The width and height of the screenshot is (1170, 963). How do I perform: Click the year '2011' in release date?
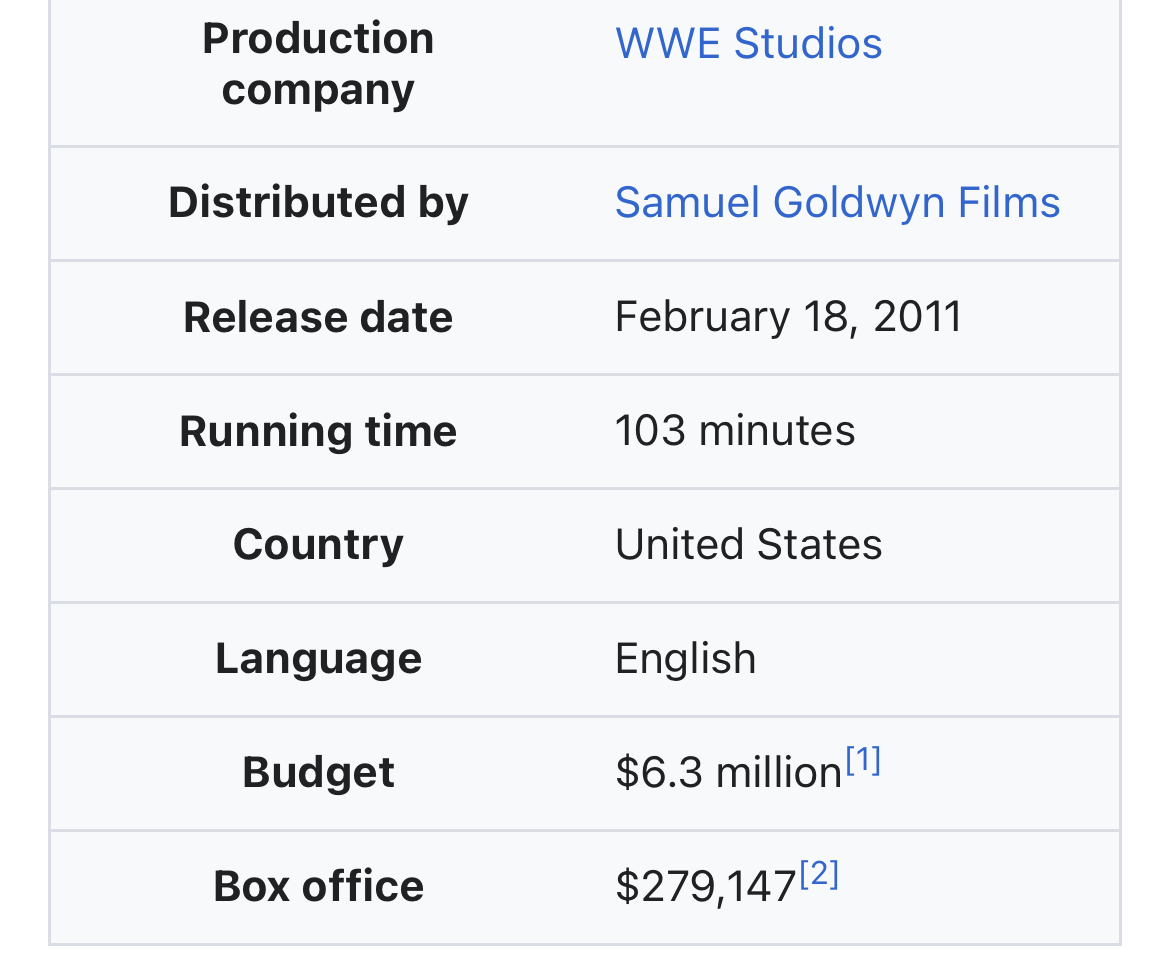pyautogui.click(x=917, y=317)
